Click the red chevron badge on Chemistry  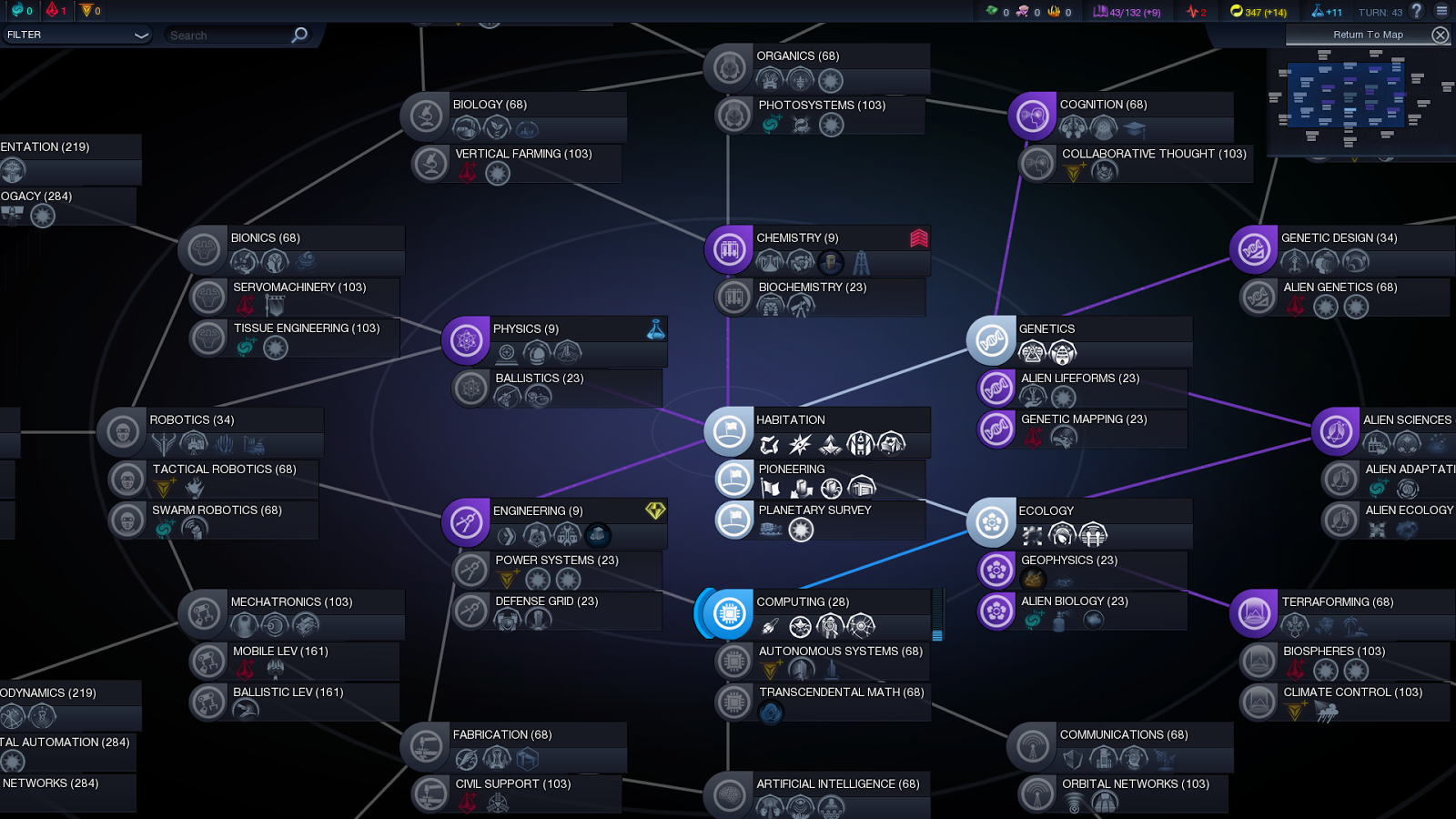pos(919,238)
